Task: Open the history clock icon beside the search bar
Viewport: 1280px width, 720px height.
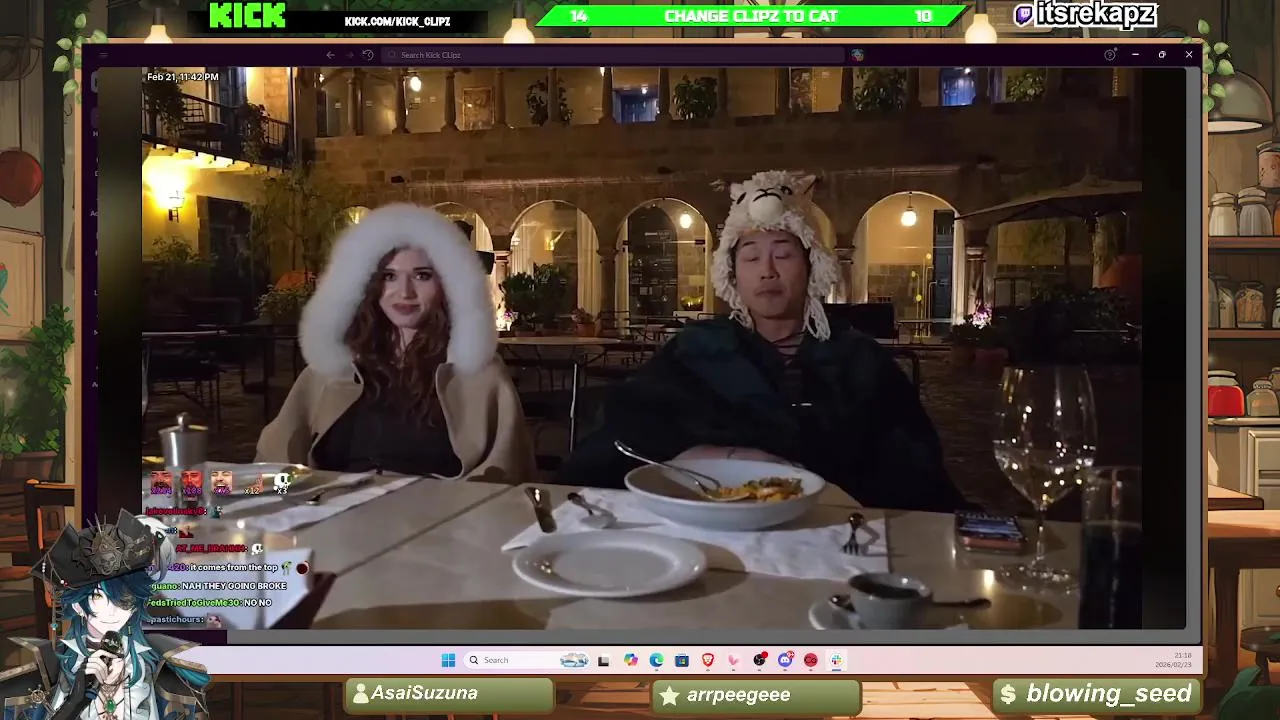Action: [x=368, y=55]
